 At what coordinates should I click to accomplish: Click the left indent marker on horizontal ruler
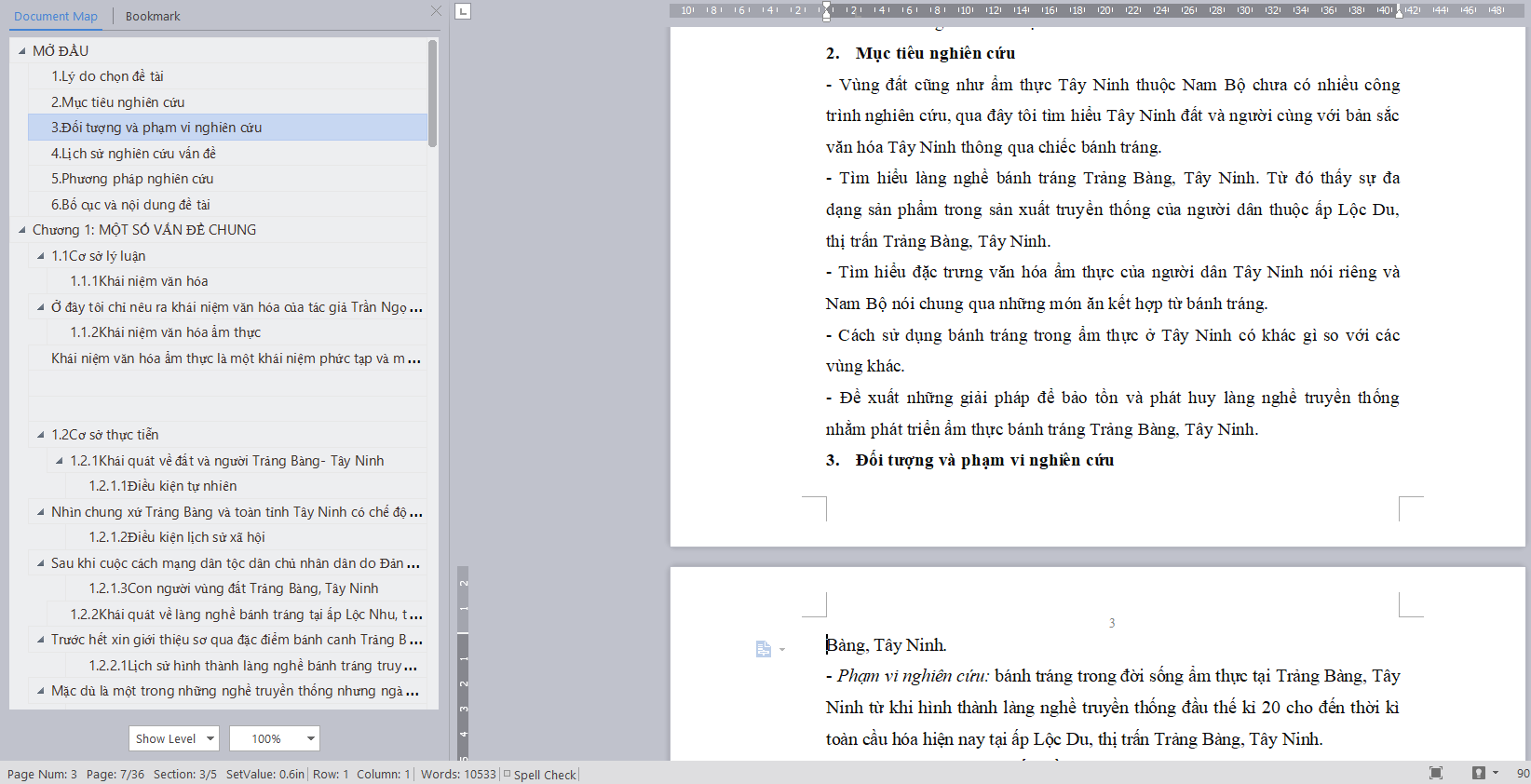pos(826,11)
